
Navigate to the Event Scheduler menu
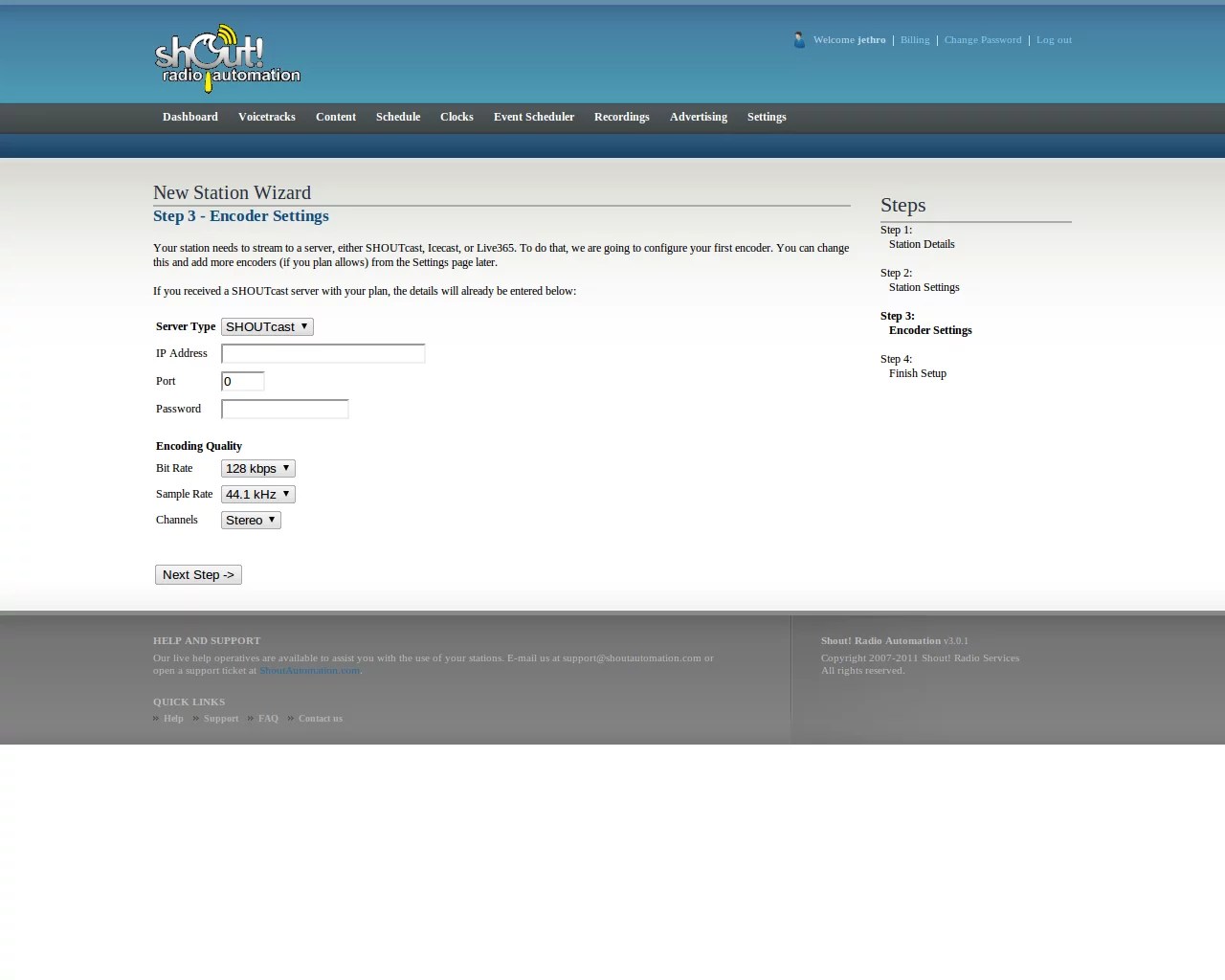(x=533, y=117)
